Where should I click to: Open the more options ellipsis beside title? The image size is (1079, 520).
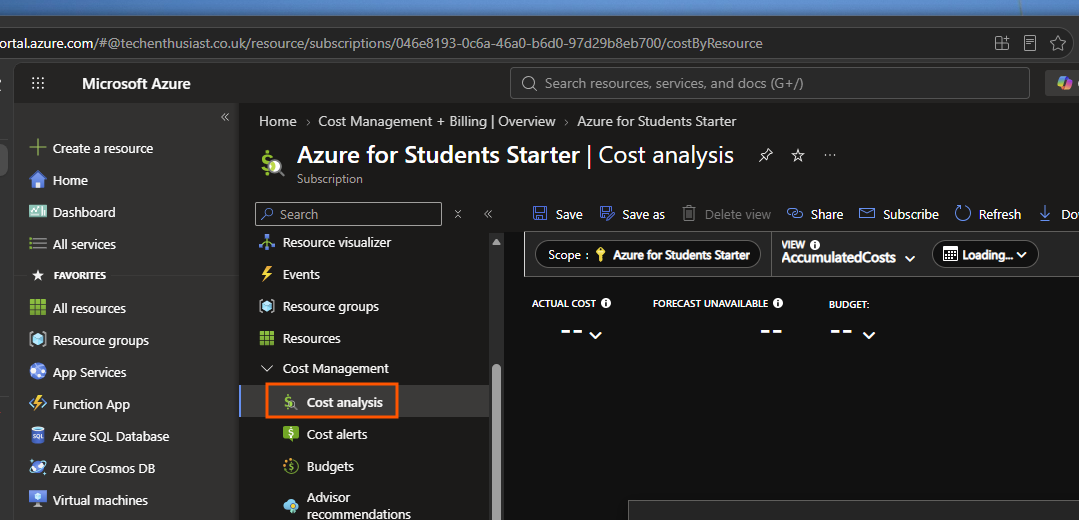point(830,155)
